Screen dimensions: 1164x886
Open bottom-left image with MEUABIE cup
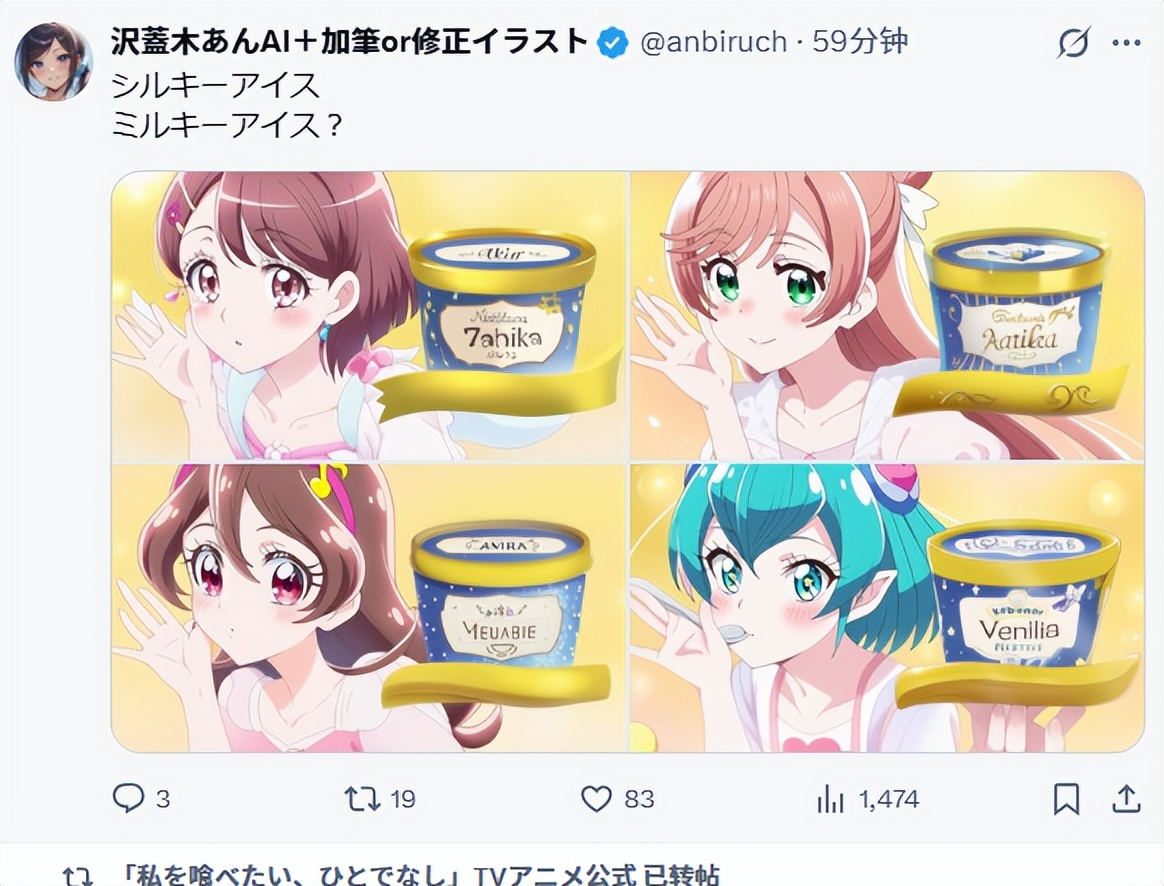coord(370,608)
